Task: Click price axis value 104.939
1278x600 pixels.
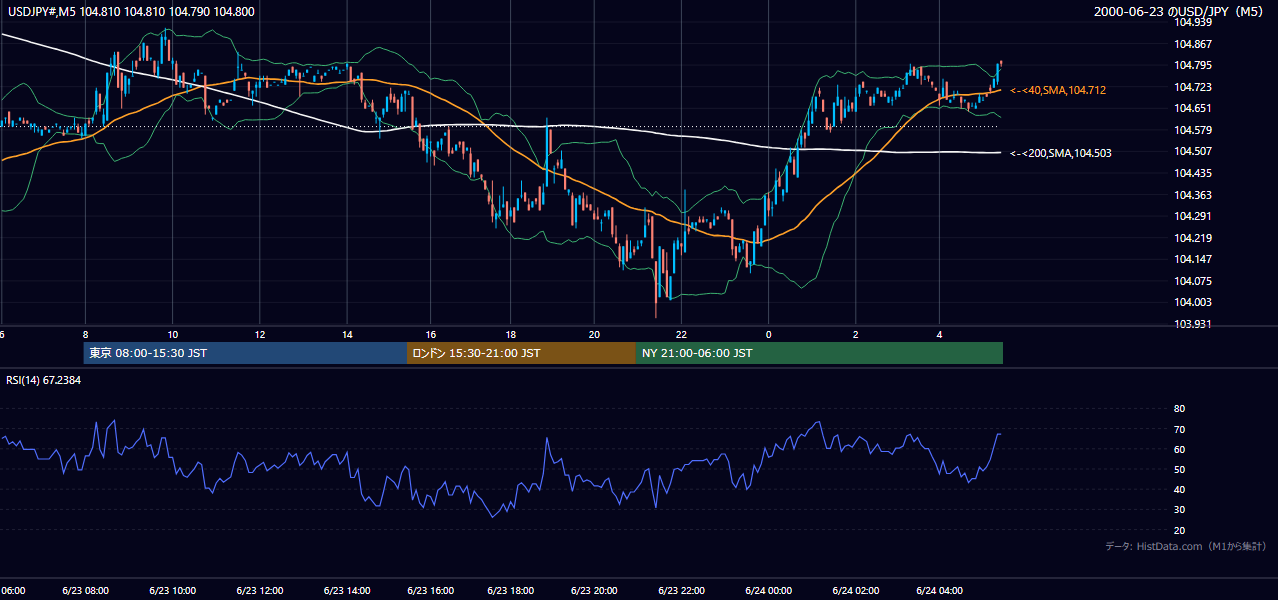Action: [x=1193, y=22]
